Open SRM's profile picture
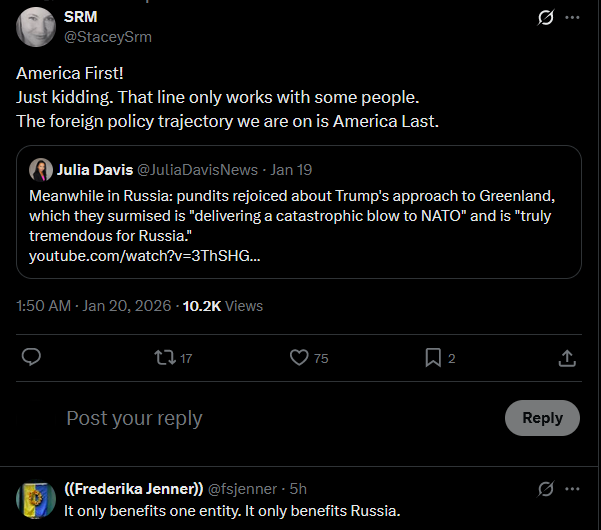The width and height of the screenshot is (601, 530). click(x=38, y=27)
